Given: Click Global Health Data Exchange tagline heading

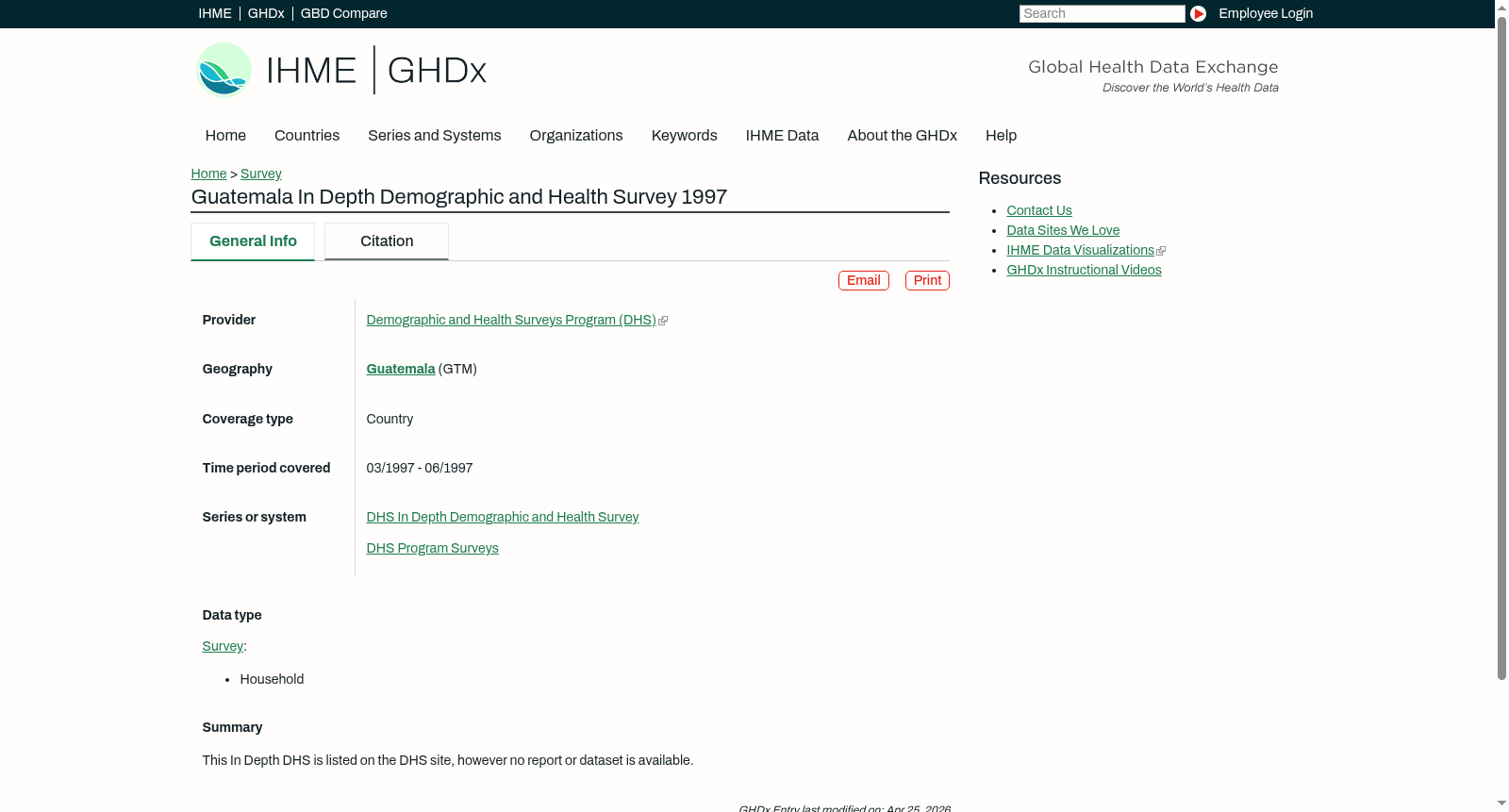Looking at the screenshot, I should point(1152,67).
